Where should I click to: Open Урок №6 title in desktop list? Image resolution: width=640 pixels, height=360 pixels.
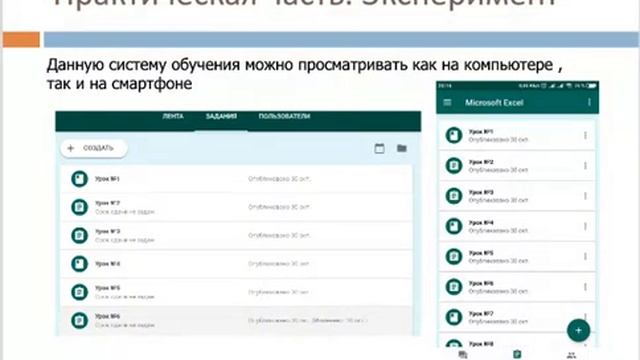[x=107, y=316]
